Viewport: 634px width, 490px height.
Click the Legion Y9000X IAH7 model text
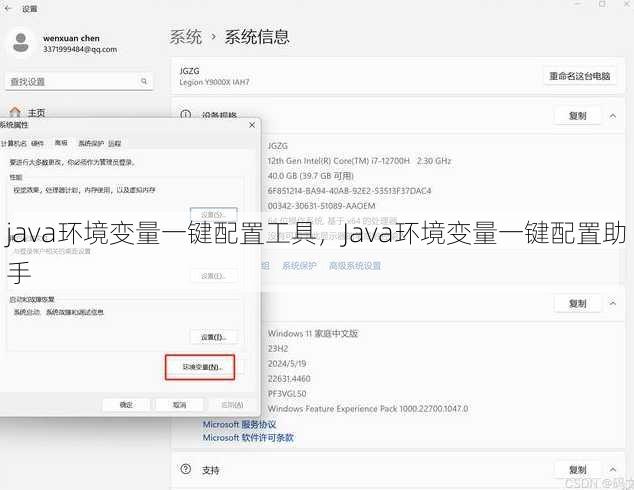click(214, 82)
